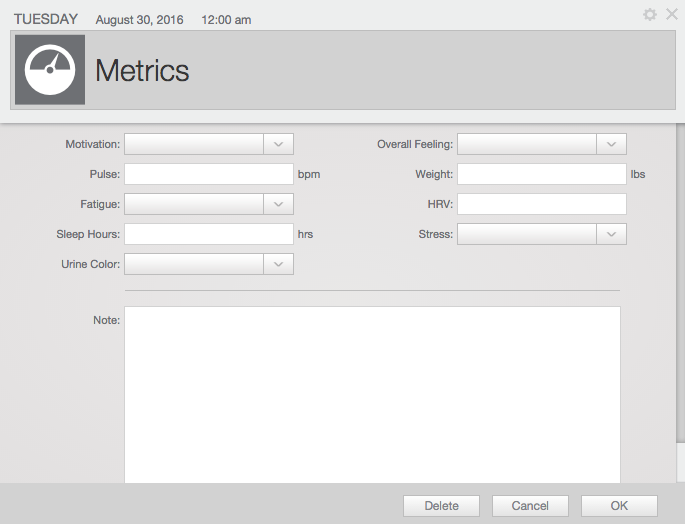The image size is (685, 524).
Task: Open the Stress dropdown
Action: (542, 234)
